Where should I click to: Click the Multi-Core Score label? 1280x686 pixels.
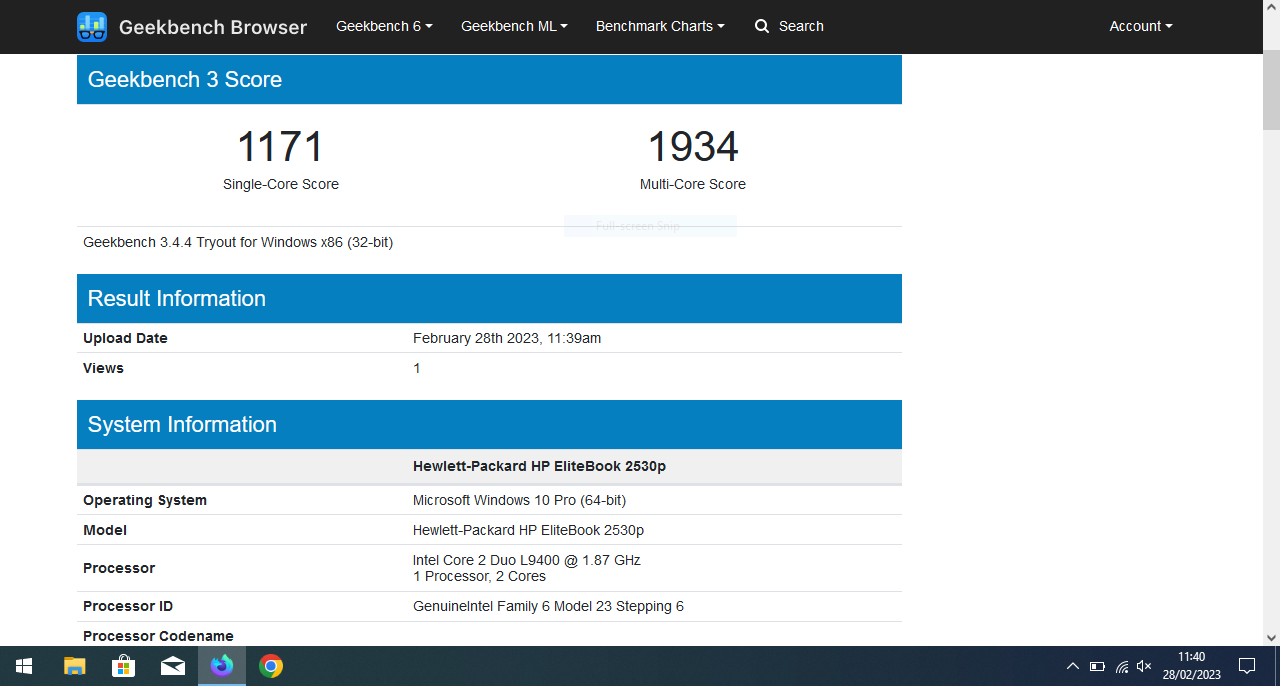[x=693, y=184]
